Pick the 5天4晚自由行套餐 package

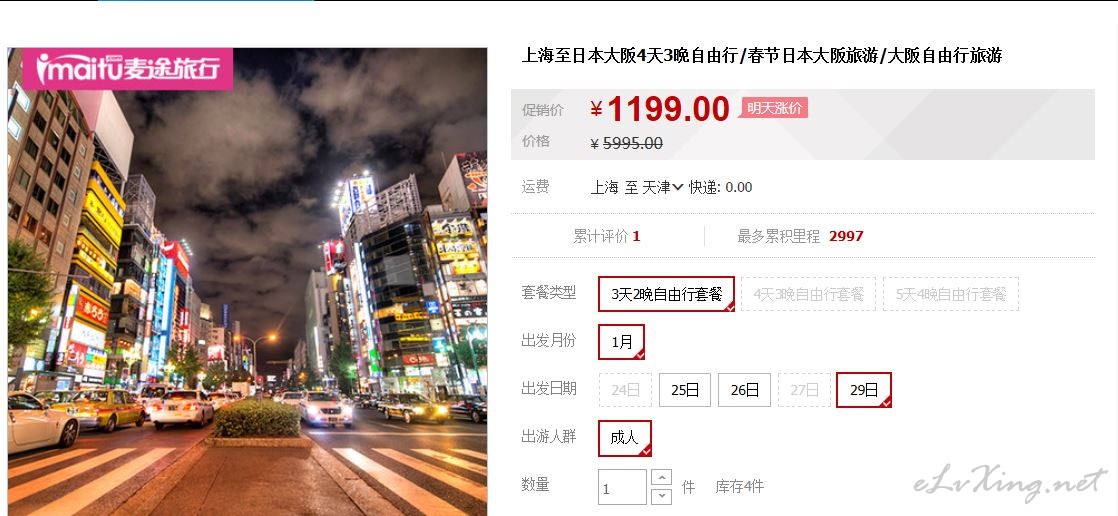click(950, 294)
